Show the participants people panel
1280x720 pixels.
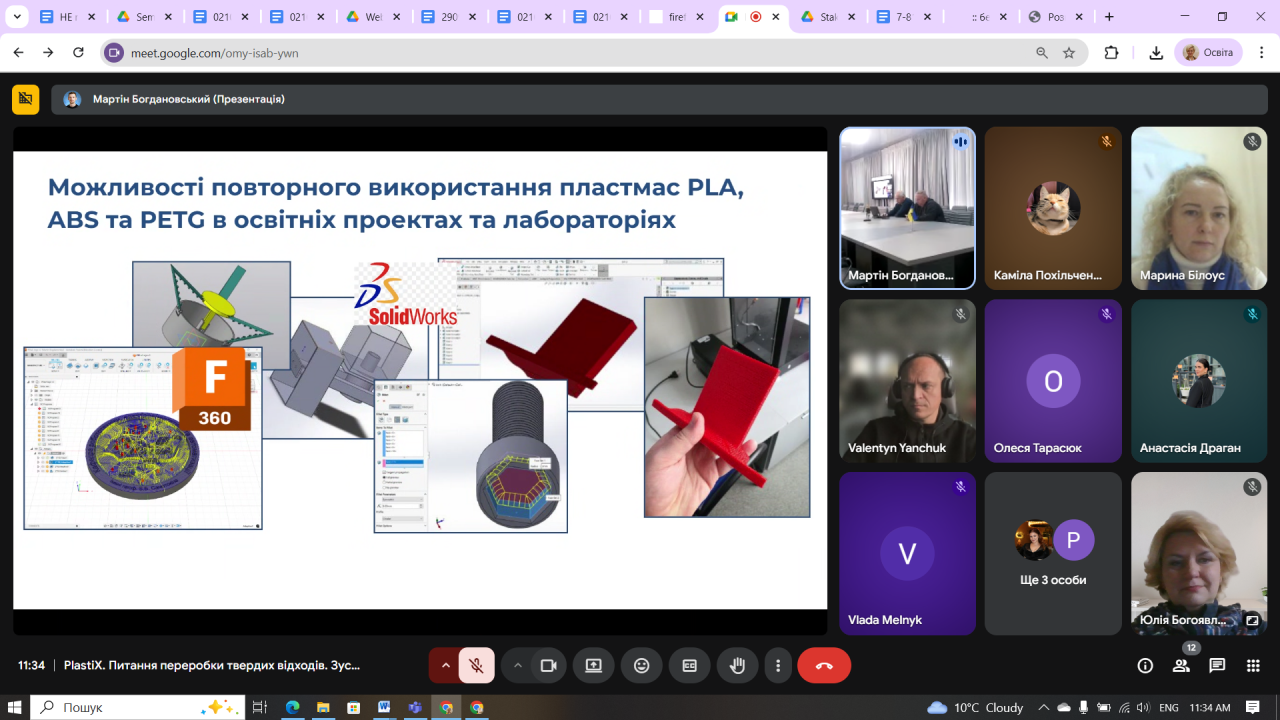pyautogui.click(x=1182, y=666)
